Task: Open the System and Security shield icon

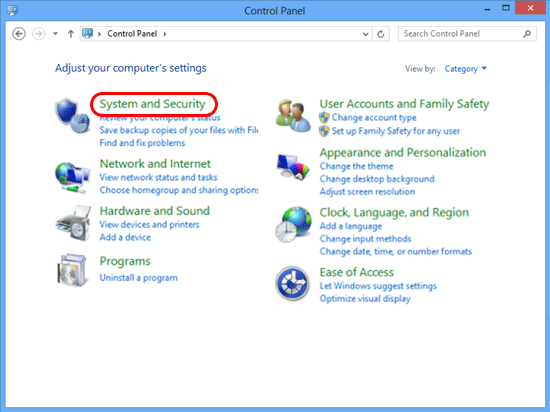Action: pos(73,116)
